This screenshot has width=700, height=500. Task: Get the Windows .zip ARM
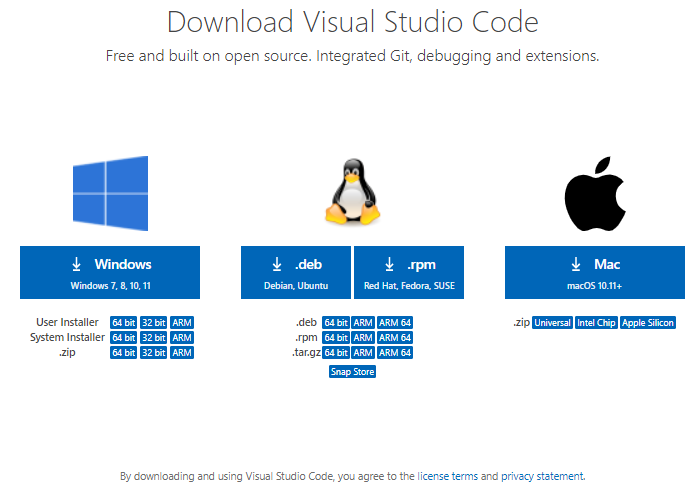(182, 353)
